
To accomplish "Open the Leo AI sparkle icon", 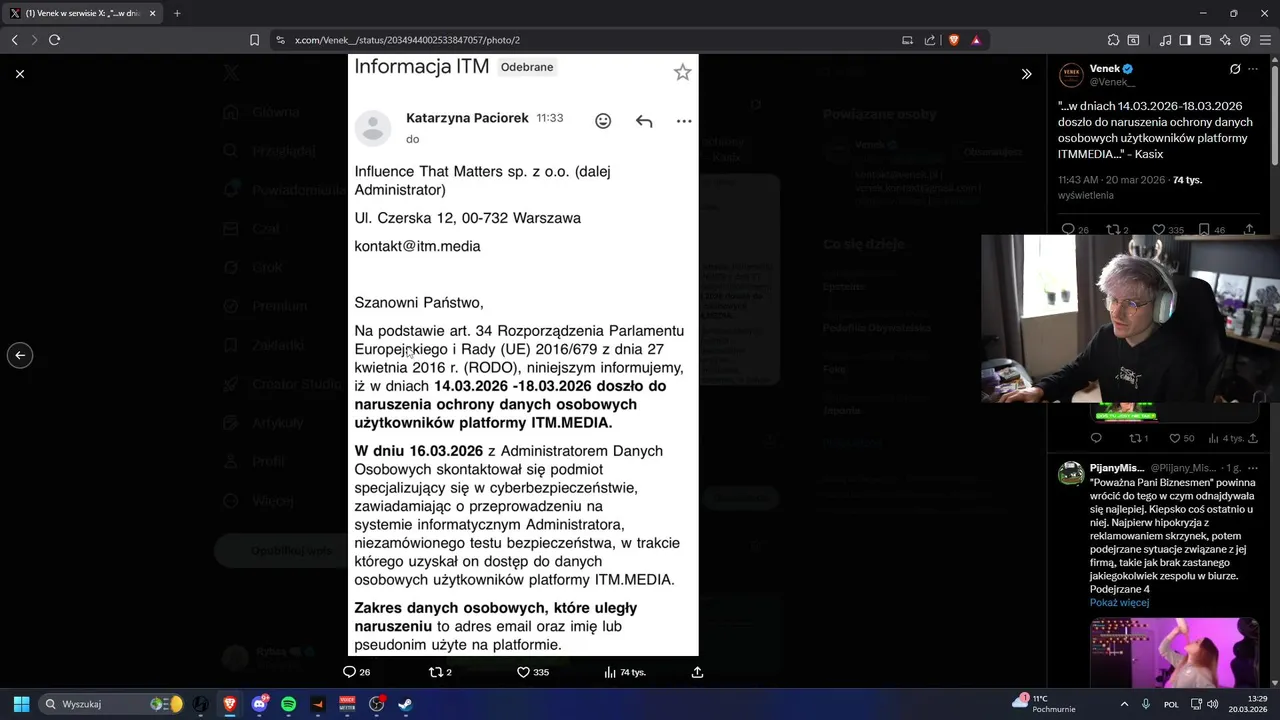I will 1225,40.
